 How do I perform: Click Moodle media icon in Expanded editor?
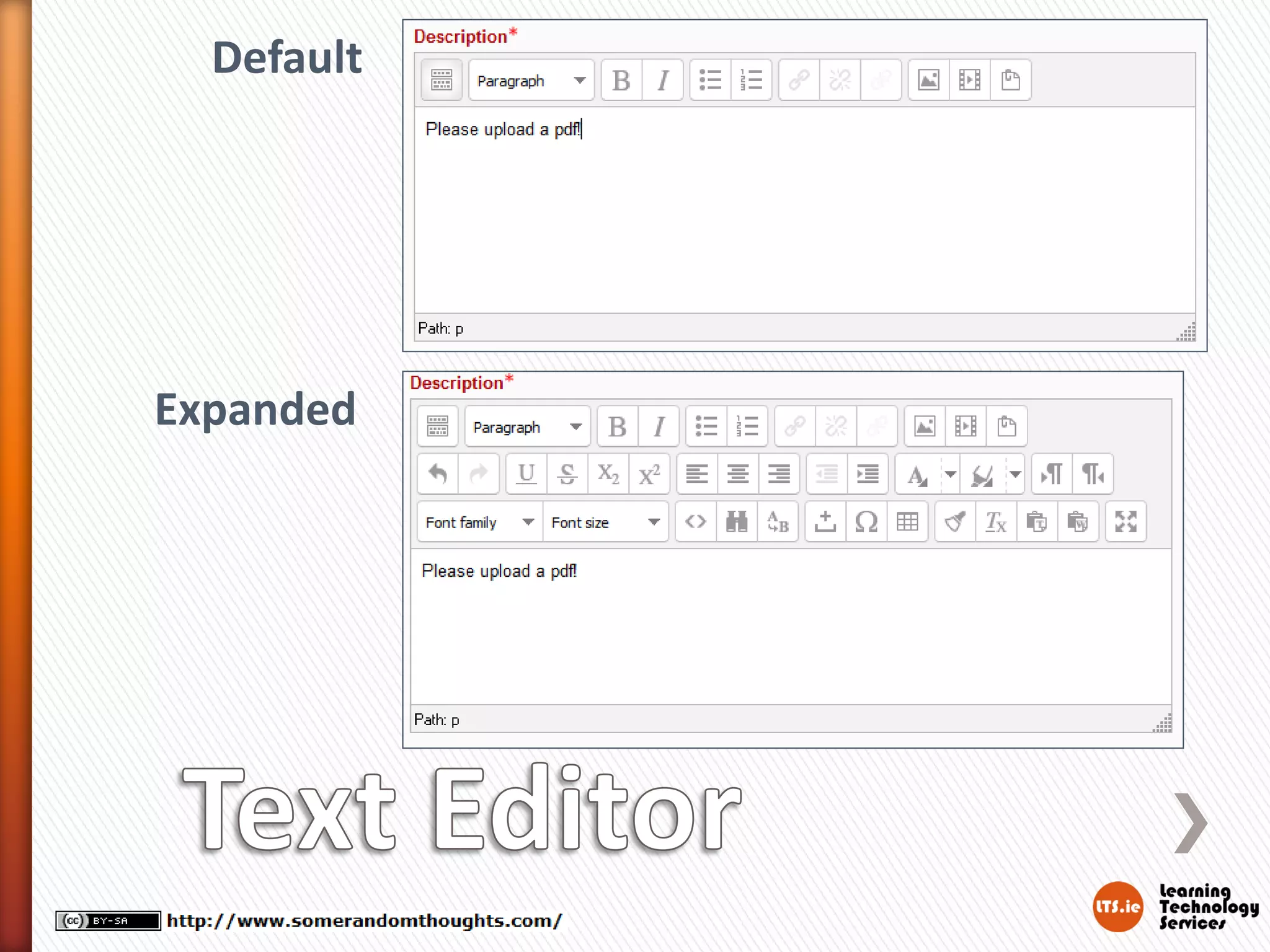tap(966, 426)
